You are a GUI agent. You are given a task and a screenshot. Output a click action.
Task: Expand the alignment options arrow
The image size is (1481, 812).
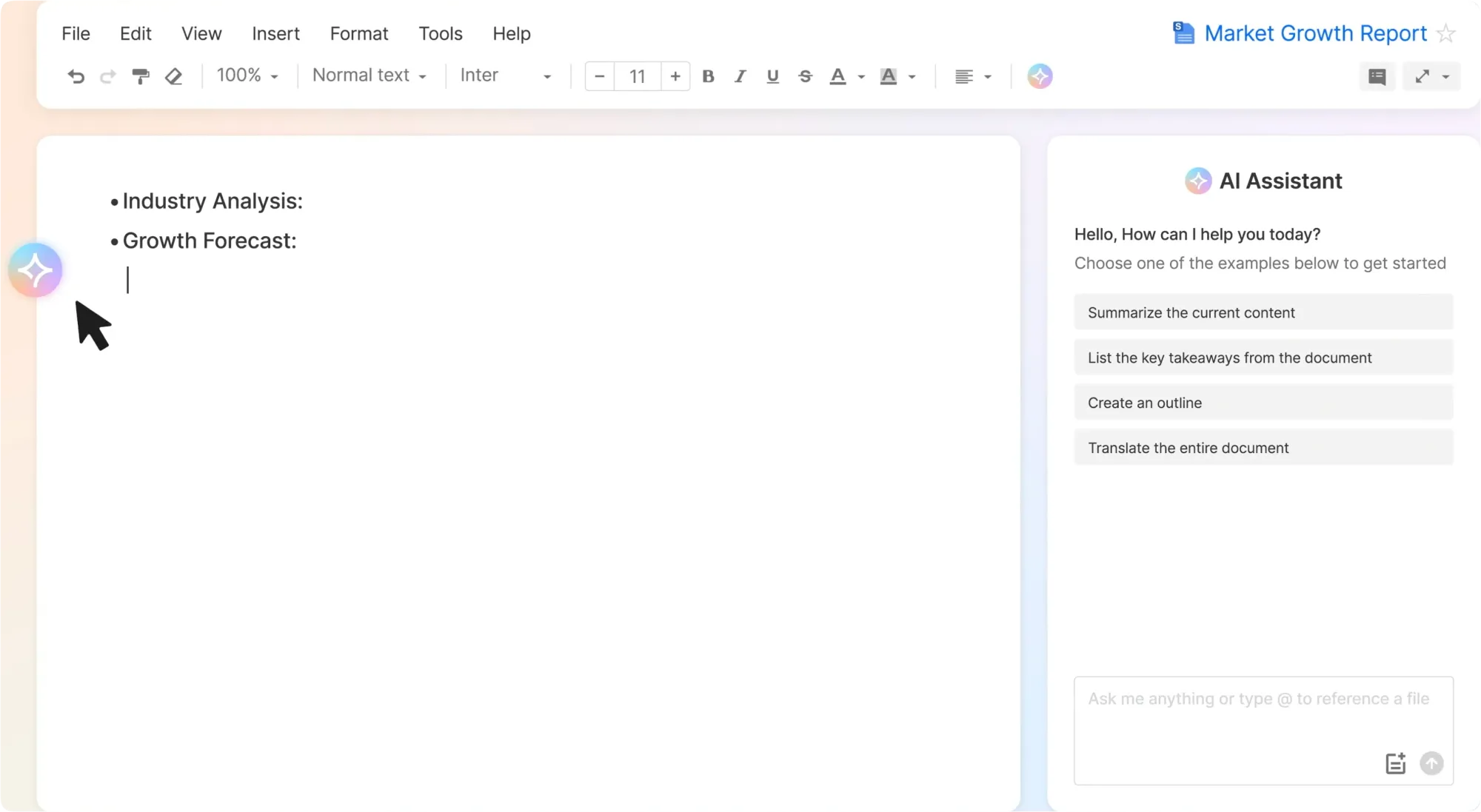point(987,77)
